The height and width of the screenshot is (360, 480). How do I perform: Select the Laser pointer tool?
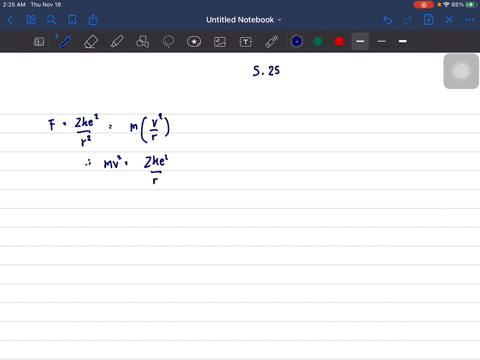point(272,42)
